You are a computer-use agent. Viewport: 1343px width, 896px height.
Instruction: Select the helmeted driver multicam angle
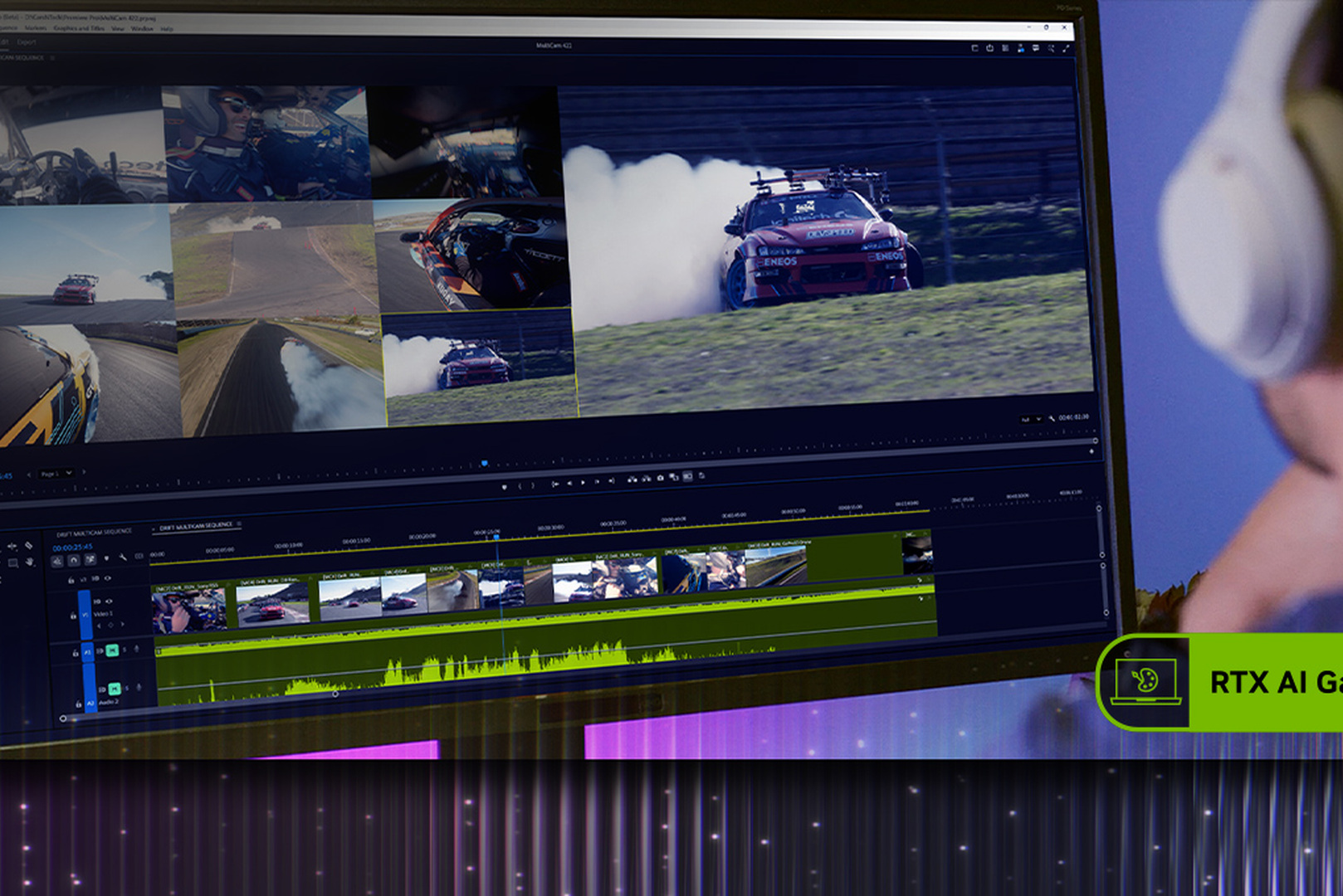[266, 142]
